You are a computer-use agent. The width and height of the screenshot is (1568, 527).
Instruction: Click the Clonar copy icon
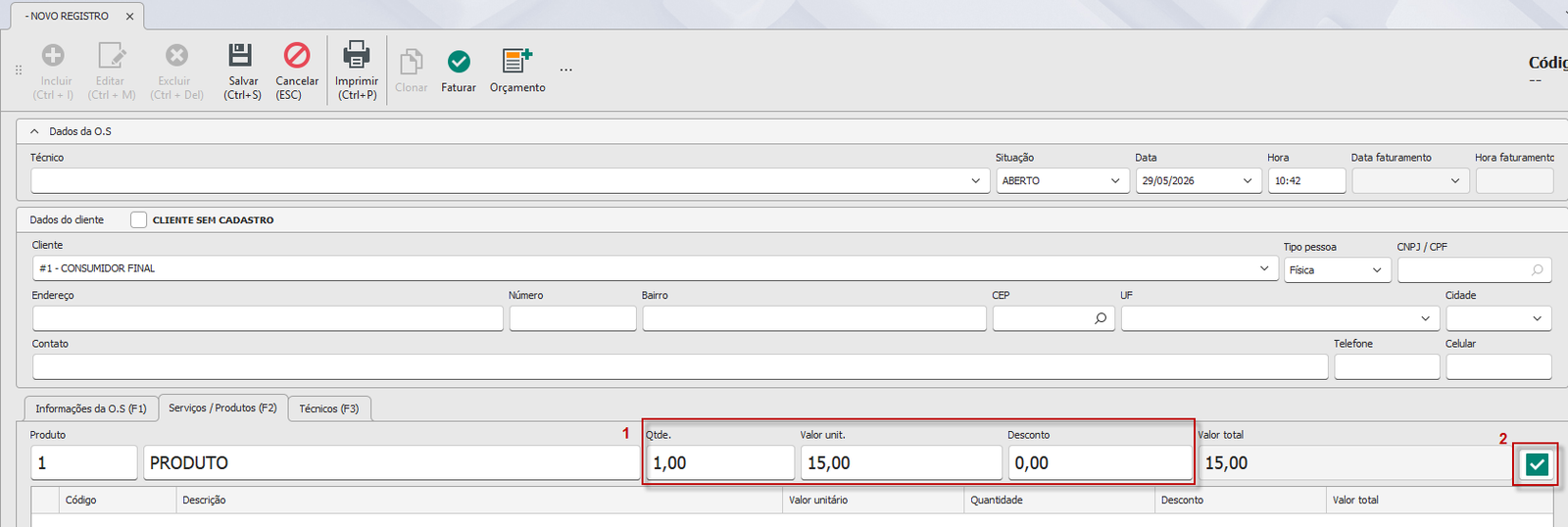pos(412,61)
